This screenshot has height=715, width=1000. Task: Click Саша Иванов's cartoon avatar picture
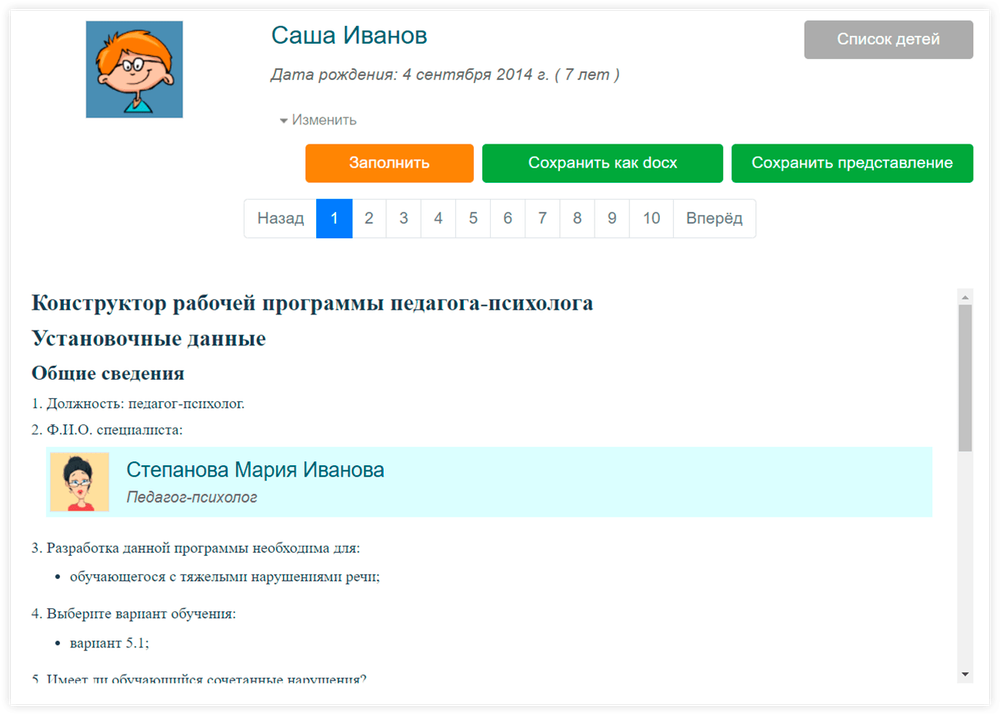134,70
